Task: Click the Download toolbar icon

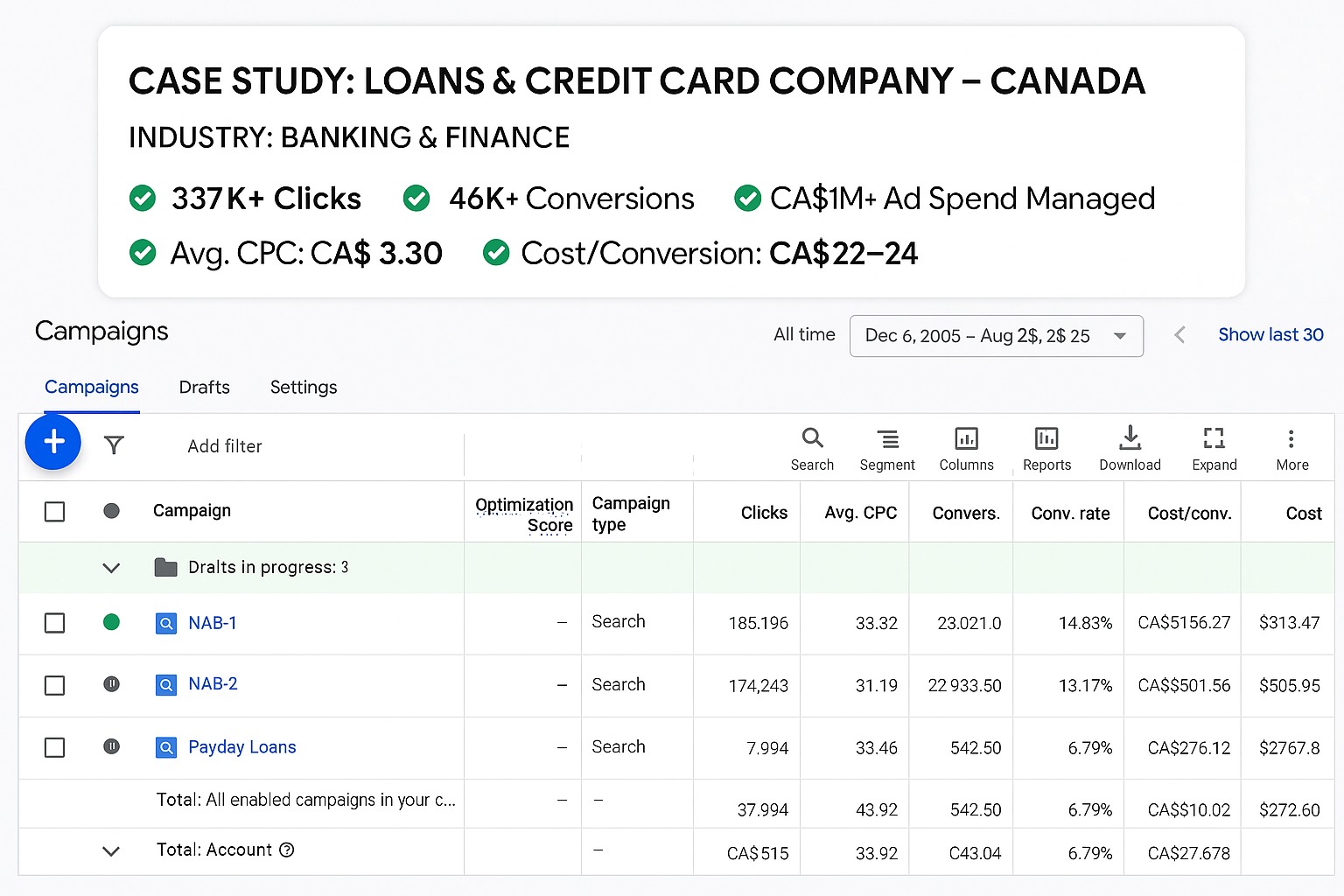Action: click(x=1130, y=437)
